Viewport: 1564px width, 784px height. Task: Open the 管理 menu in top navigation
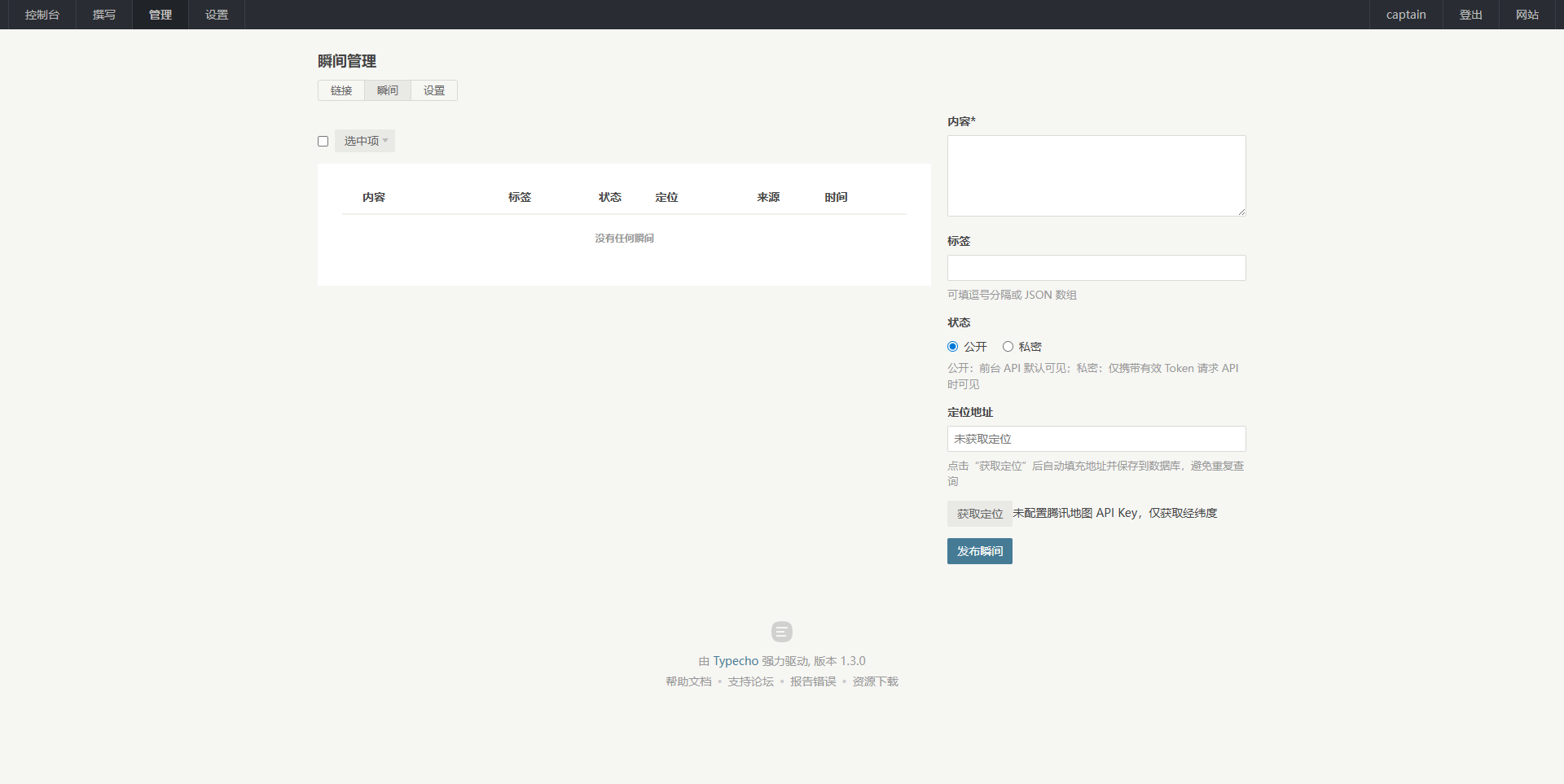[x=160, y=15]
